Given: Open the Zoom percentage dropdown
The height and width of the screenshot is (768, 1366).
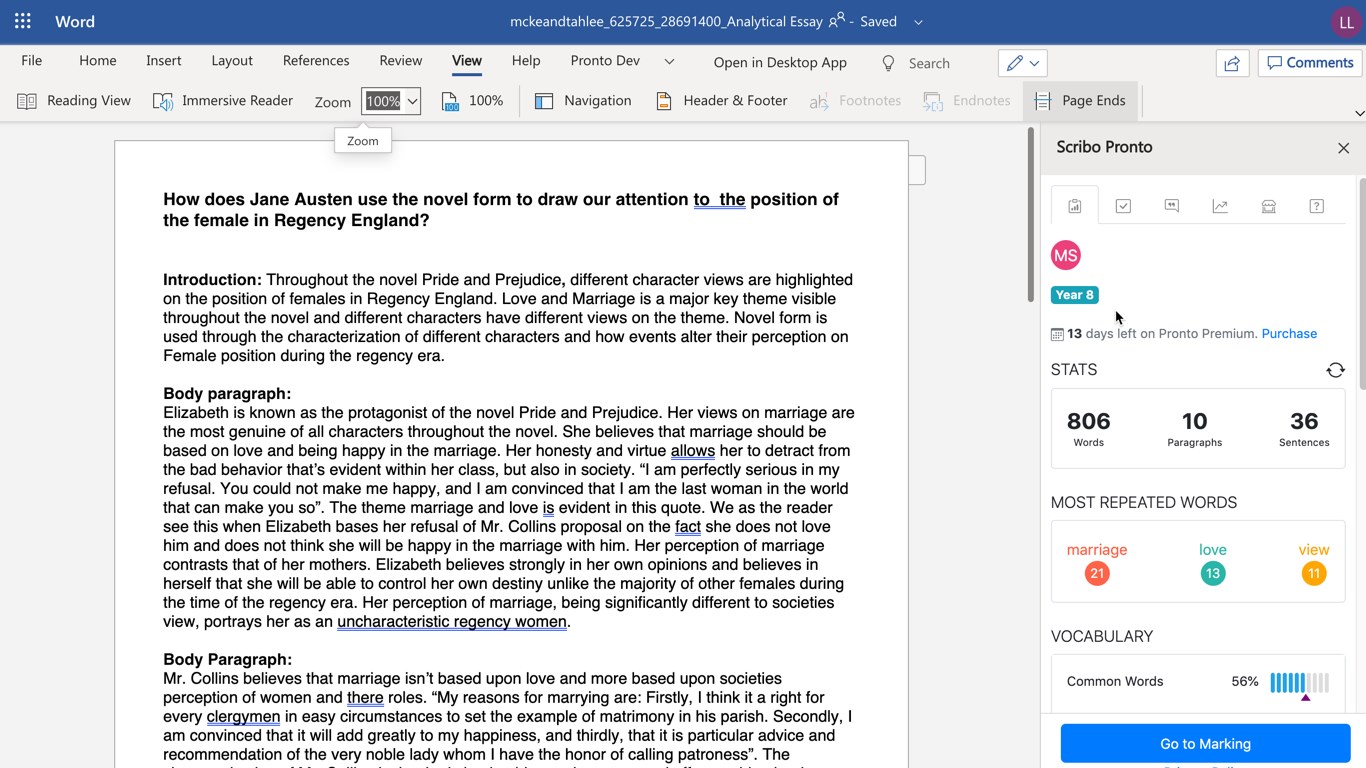Looking at the screenshot, I should click(x=412, y=101).
